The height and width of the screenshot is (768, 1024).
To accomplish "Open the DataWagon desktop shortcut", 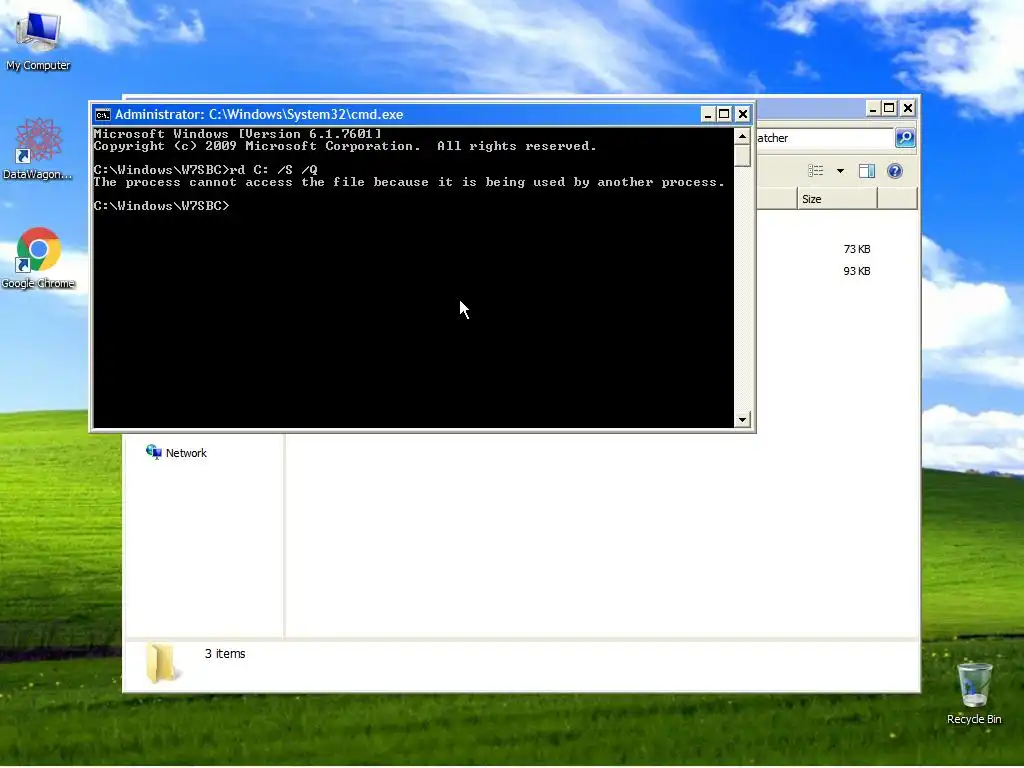I will click(38, 149).
